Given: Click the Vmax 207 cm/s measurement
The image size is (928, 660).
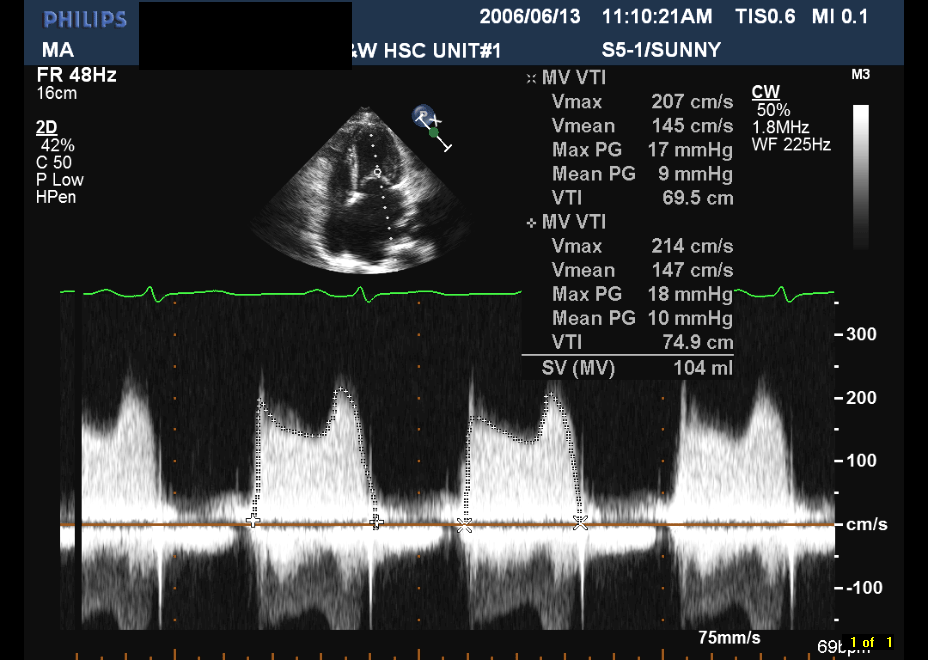Looking at the screenshot, I should [x=642, y=102].
